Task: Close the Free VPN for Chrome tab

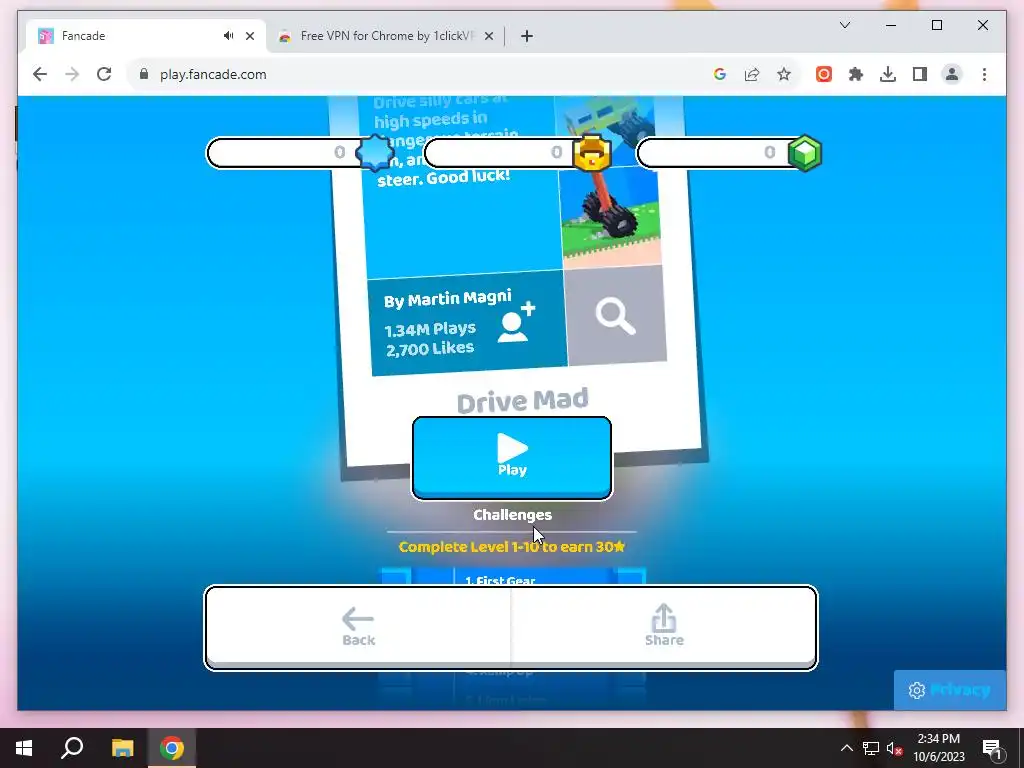Action: pos(488,36)
